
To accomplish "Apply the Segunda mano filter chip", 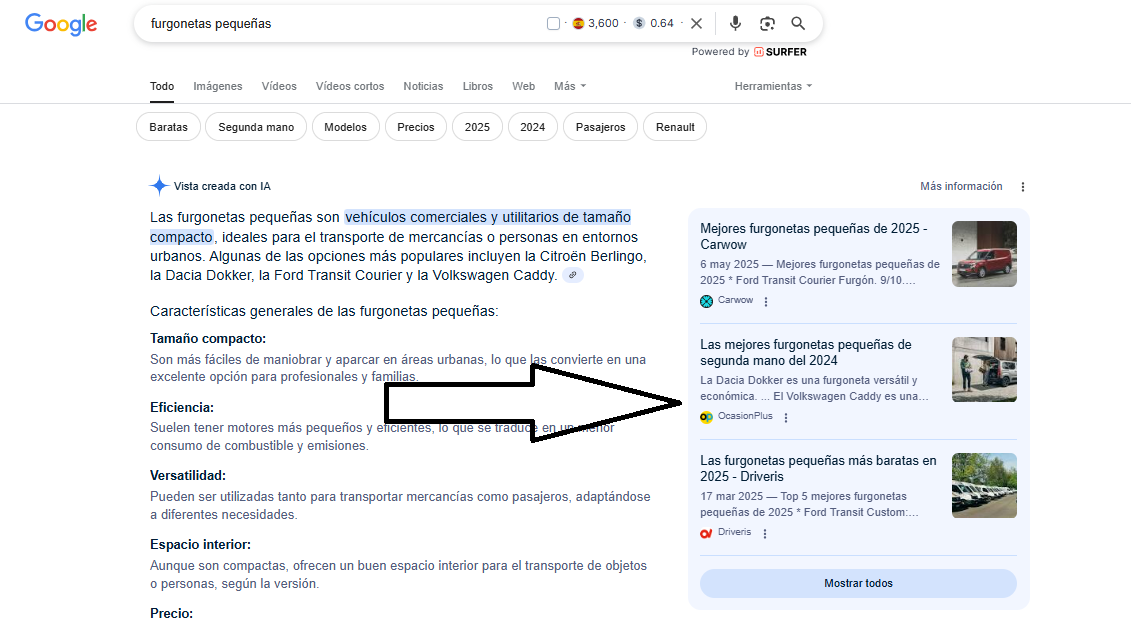I will click(256, 127).
